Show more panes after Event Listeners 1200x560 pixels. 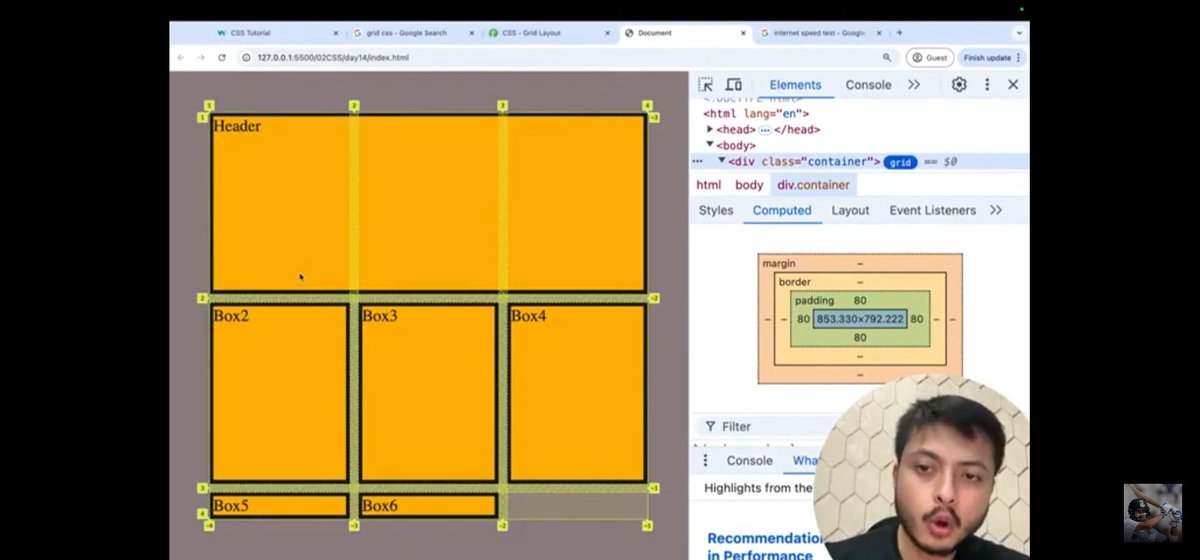995,211
